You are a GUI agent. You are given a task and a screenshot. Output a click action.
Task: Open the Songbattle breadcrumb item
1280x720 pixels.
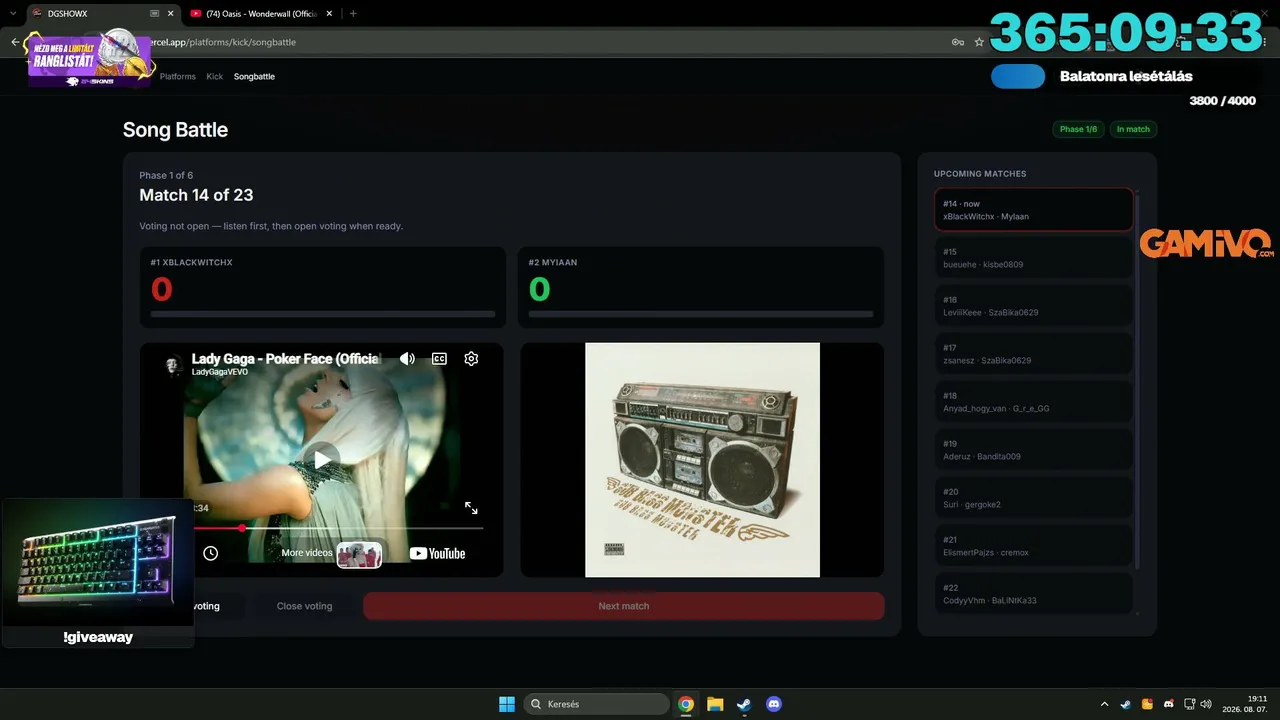point(254,76)
